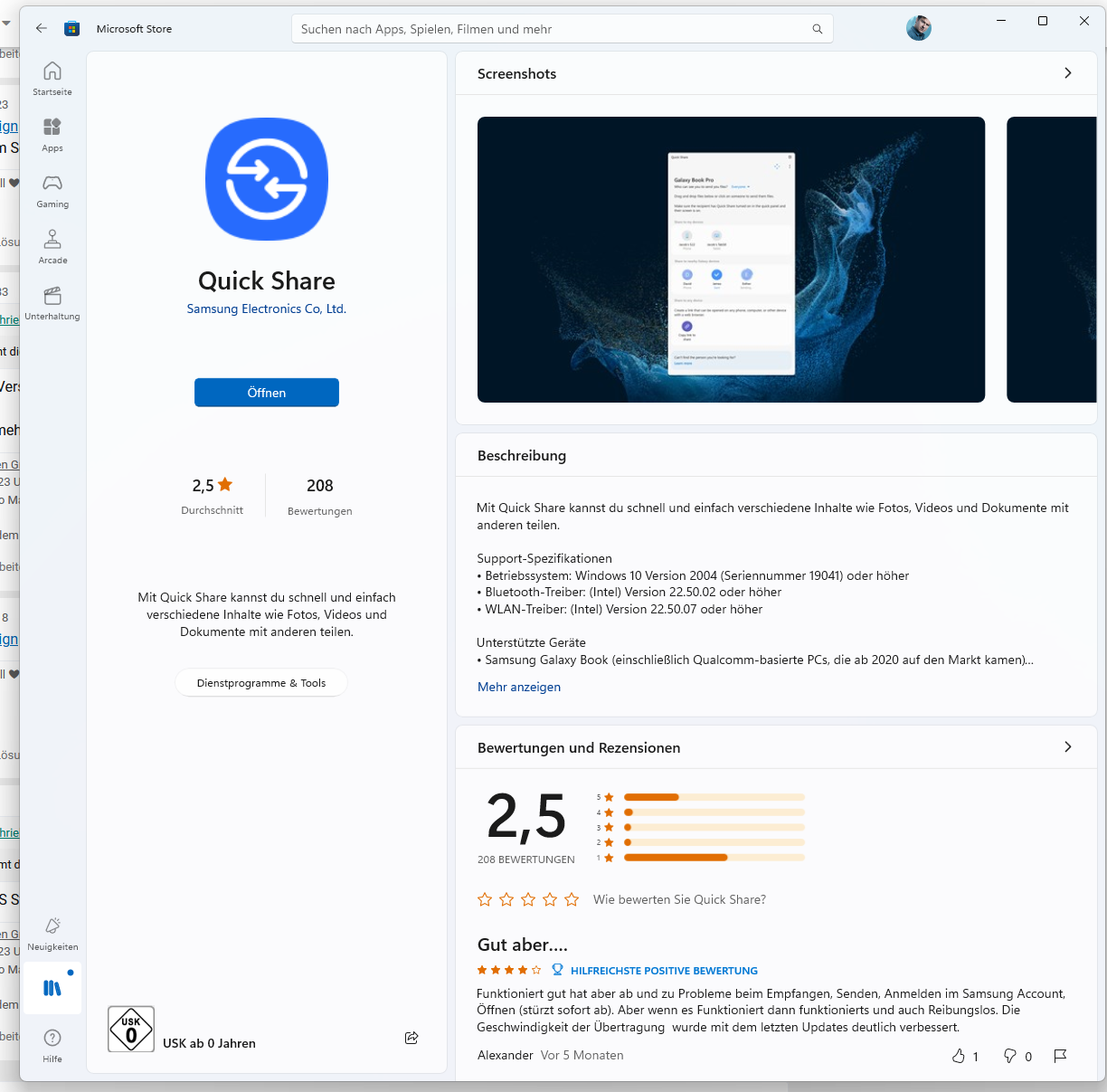Screen dimensions: 1107x1092
Task: Open the user profile avatar
Action: pyautogui.click(x=919, y=28)
